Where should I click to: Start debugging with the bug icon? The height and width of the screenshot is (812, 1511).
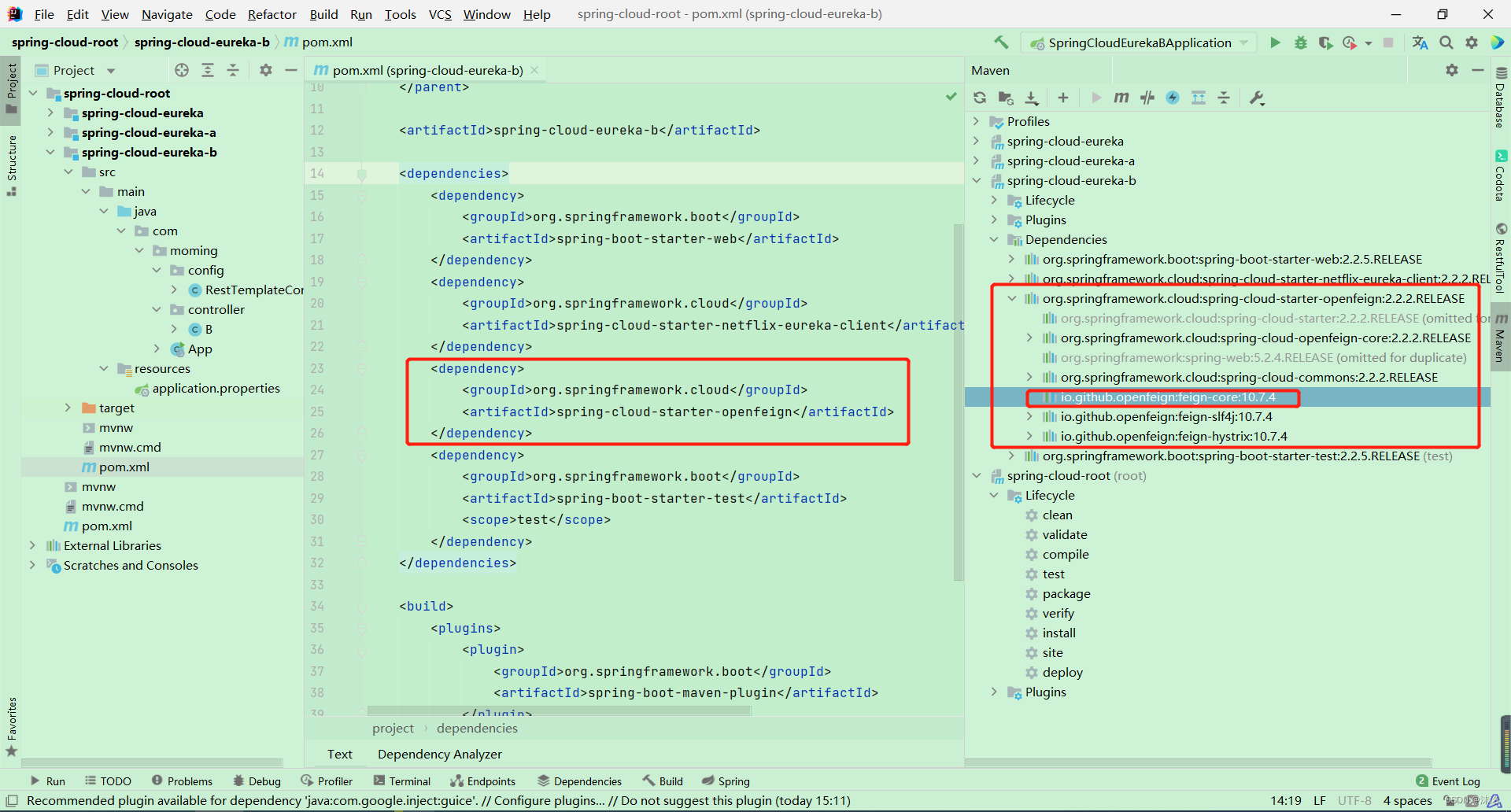click(x=1301, y=42)
